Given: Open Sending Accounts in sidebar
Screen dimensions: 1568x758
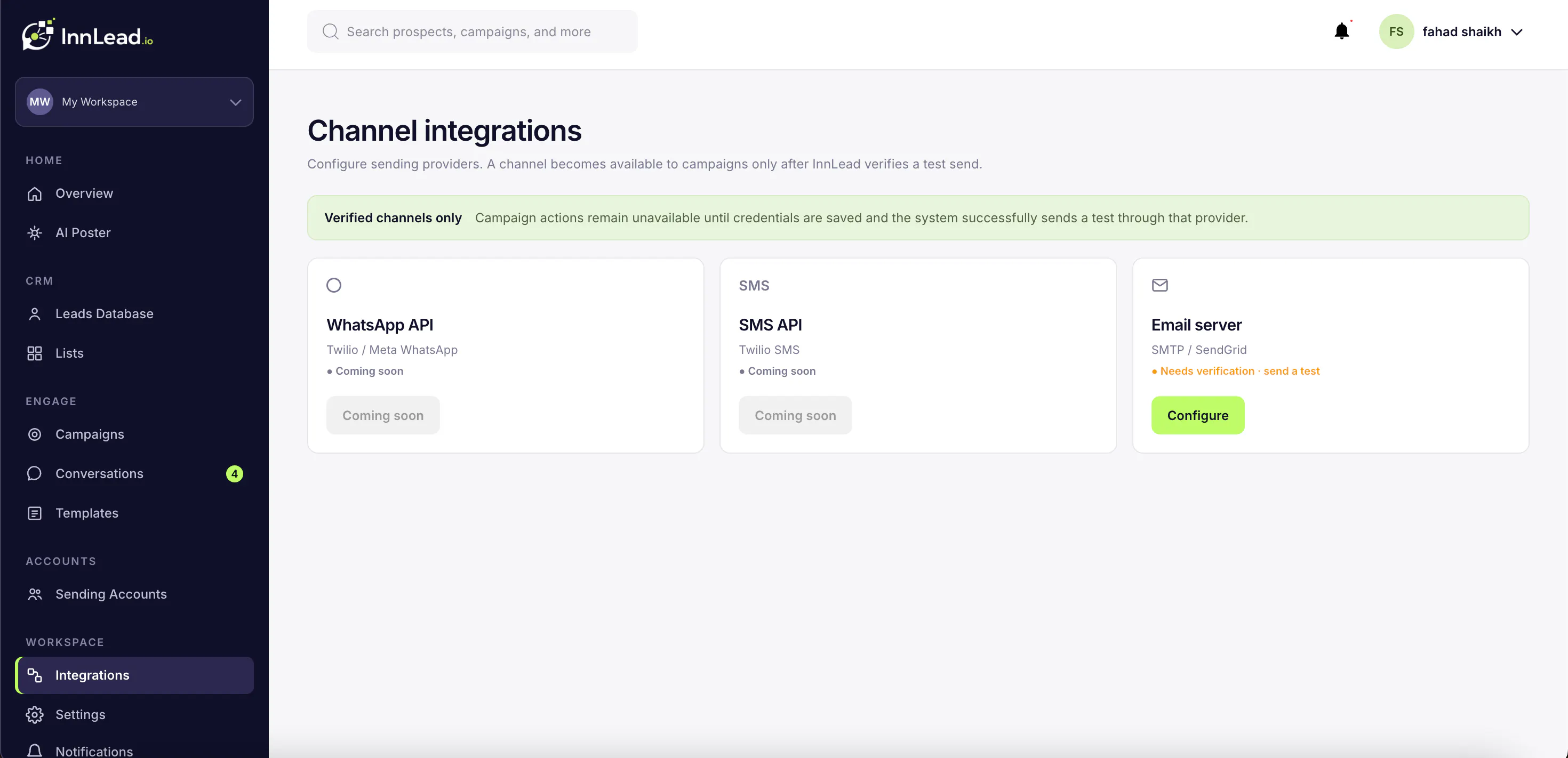Looking at the screenshot, I should 134,594.
